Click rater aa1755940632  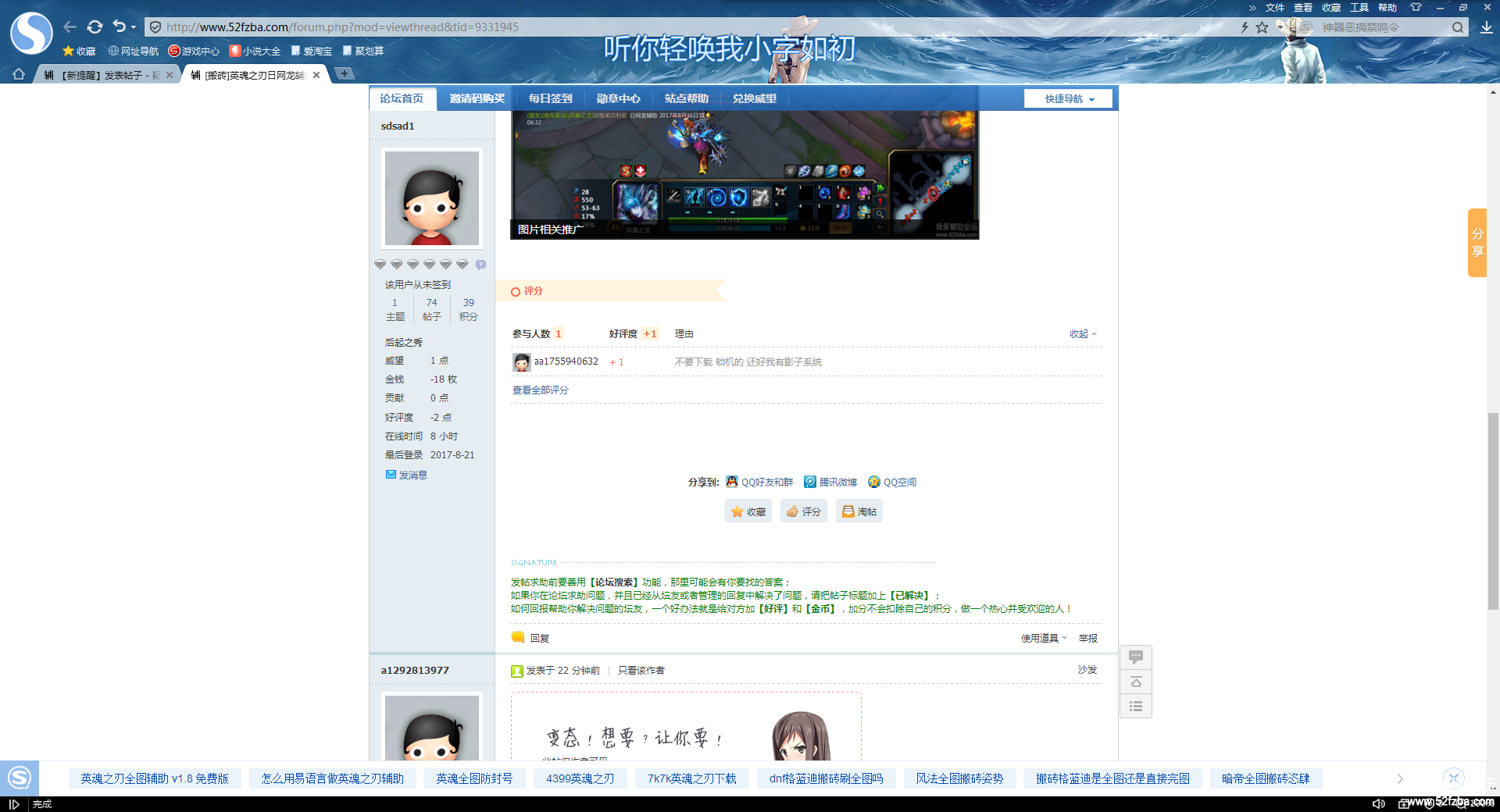click(566, 361)
